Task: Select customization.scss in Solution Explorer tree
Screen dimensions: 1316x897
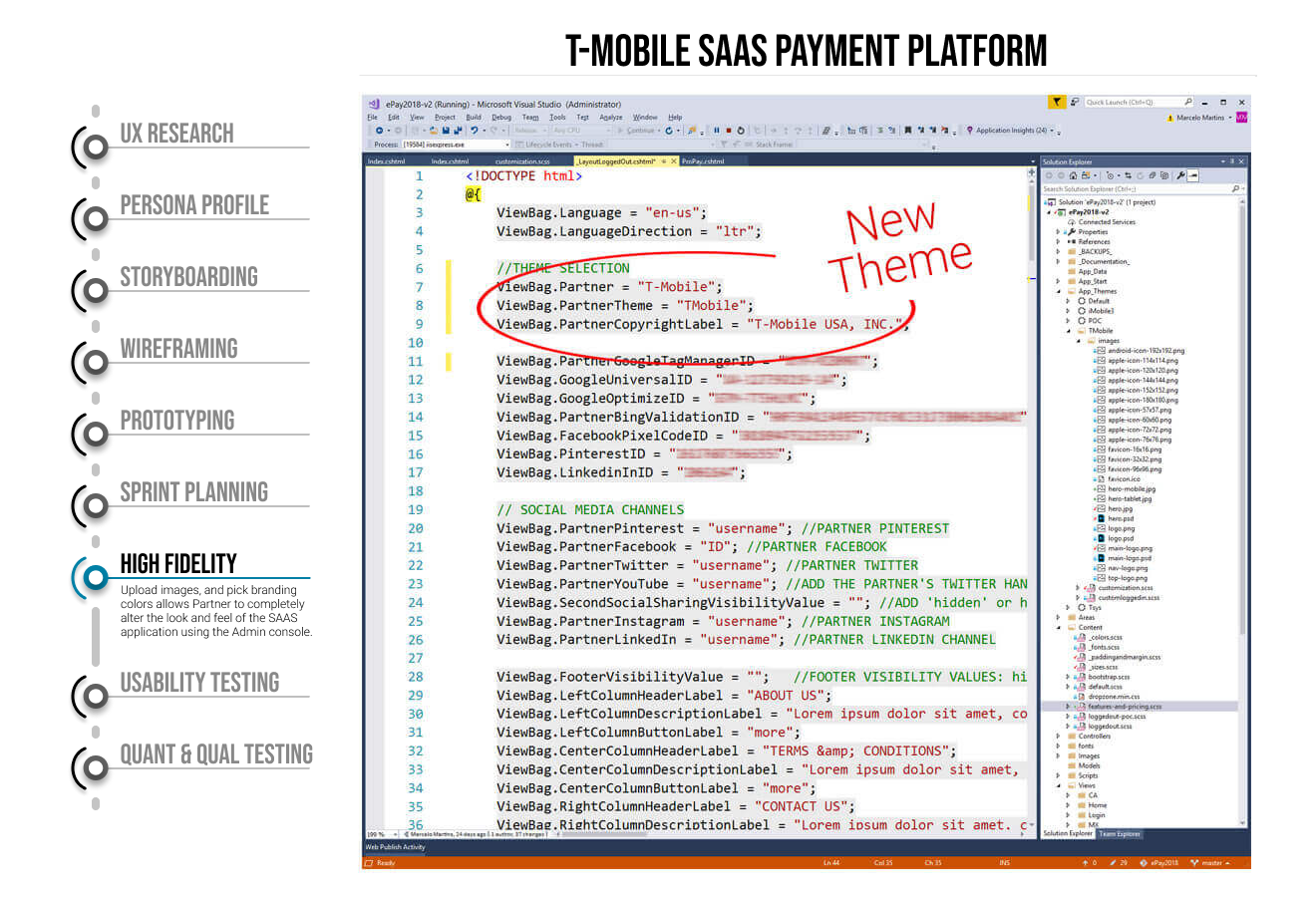Action: 1125,588
